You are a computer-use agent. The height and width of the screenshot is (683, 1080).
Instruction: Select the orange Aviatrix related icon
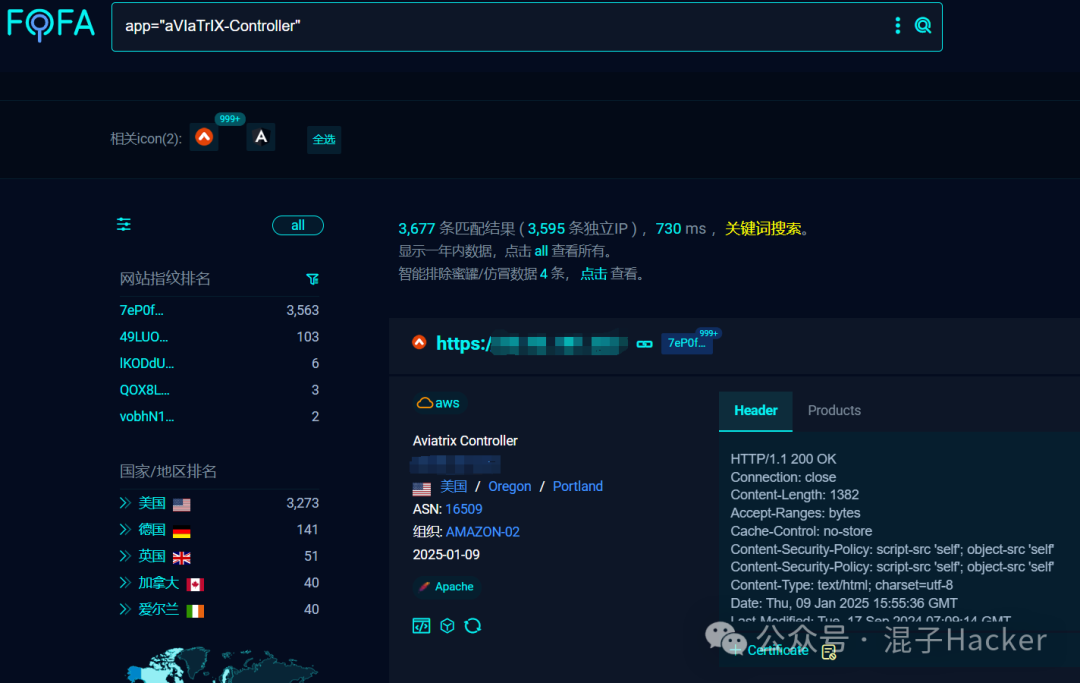(204, 137)
